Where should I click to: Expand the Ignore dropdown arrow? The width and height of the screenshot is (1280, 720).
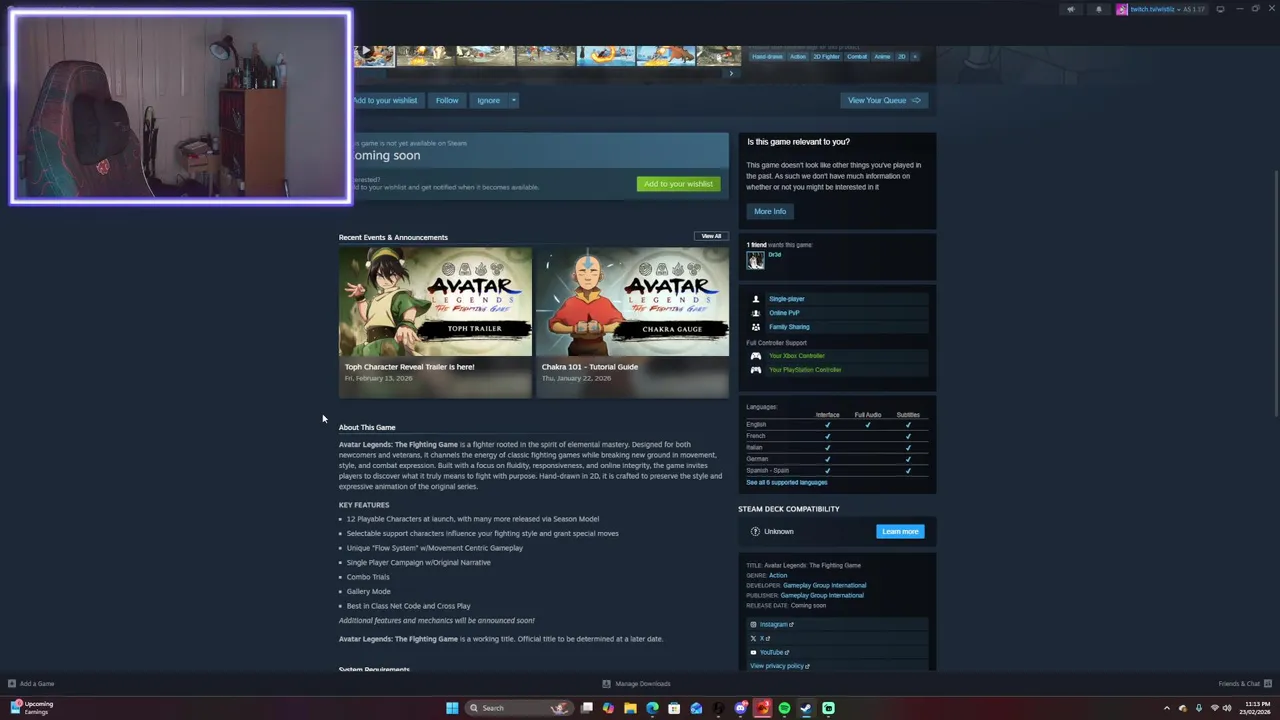[x=513, y=100]
